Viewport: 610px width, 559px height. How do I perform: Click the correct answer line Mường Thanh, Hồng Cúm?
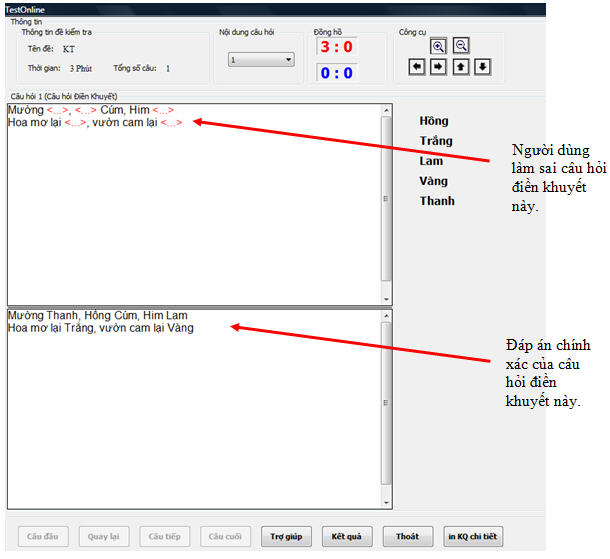(x=98, y=315)
